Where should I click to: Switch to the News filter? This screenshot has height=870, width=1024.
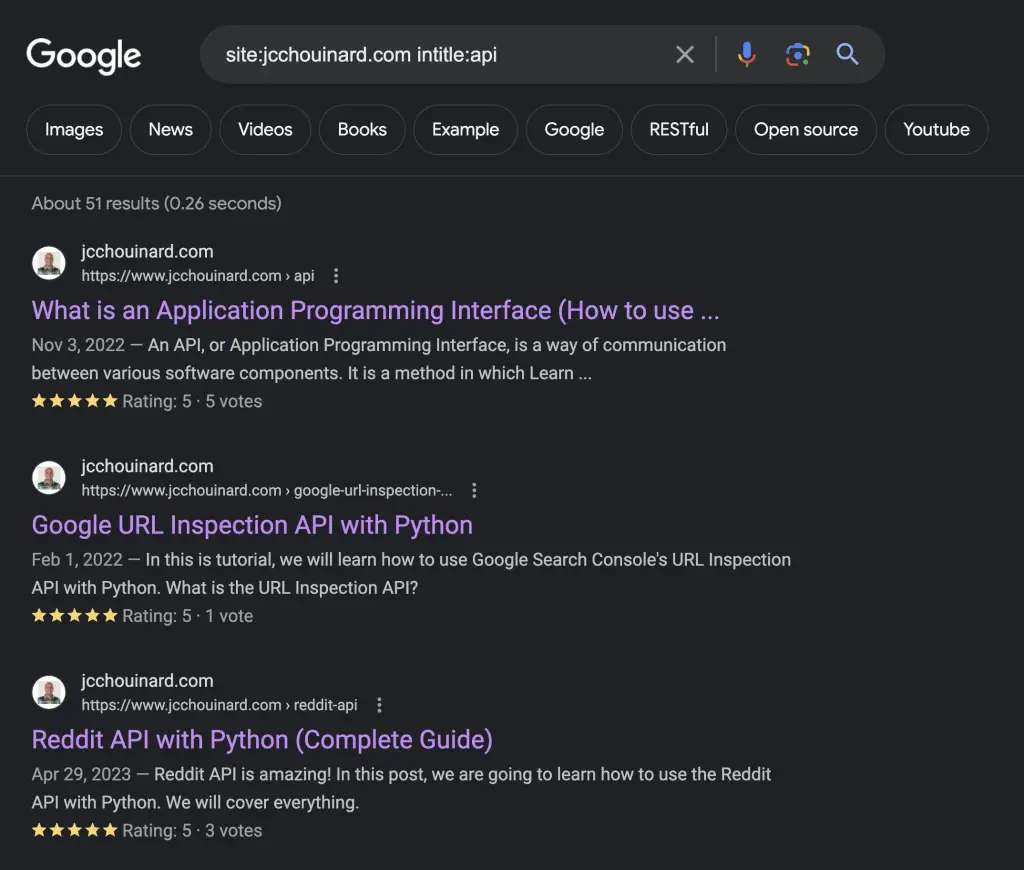click(170, 129)
